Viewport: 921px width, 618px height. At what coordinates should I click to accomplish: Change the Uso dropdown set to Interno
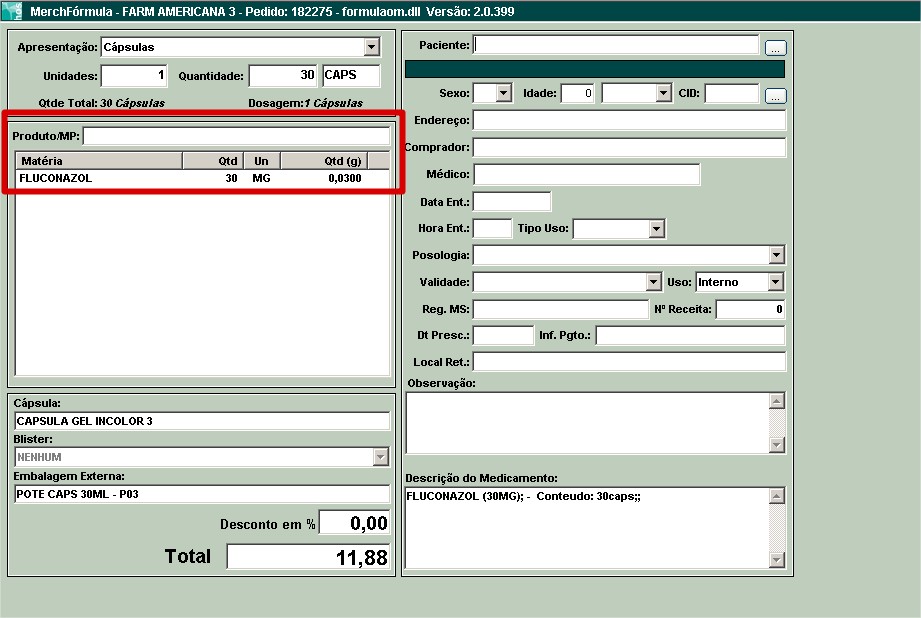point(776,282)
